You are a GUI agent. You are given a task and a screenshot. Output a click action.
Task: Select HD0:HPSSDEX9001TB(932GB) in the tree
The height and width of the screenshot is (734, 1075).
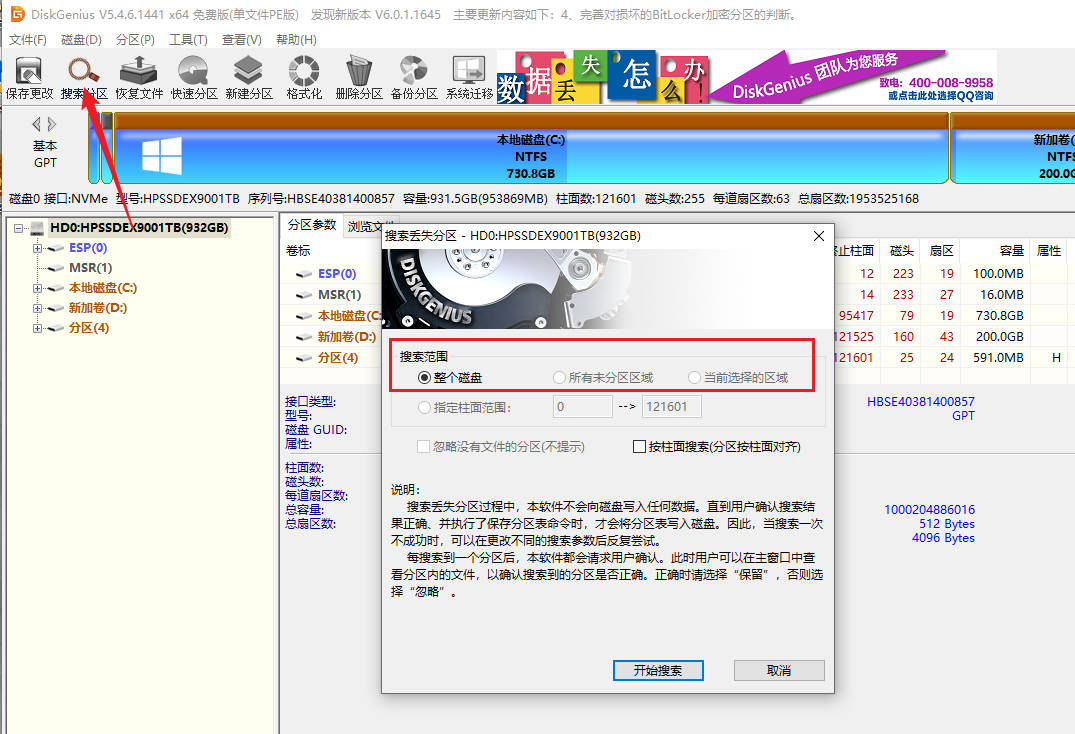click(139, 228)
